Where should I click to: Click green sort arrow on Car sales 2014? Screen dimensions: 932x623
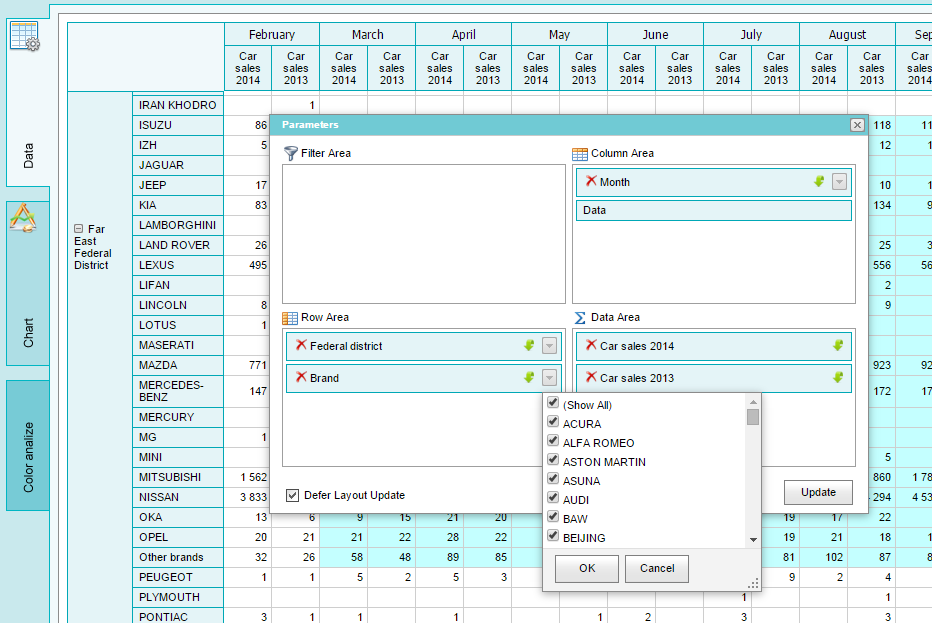[x=838, y=345]
